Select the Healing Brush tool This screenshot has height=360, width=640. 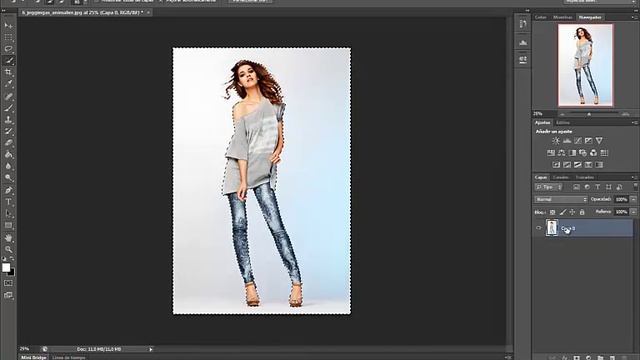click(8, 96)
